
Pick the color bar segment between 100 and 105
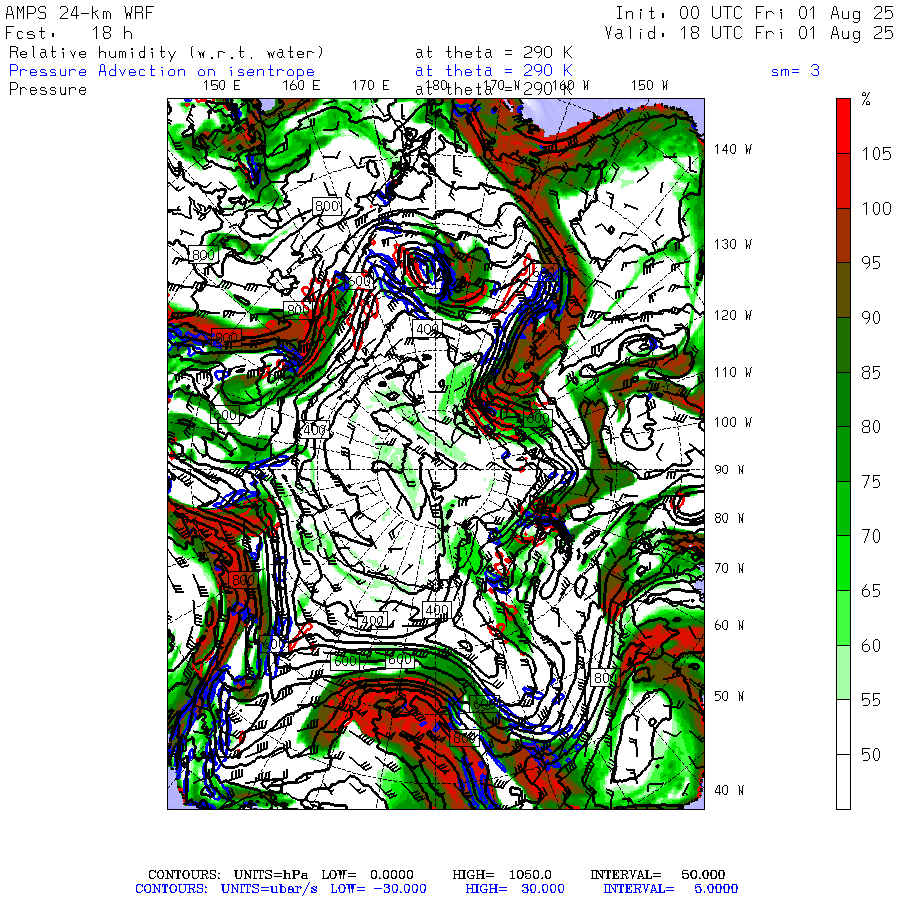click(843, 181)
